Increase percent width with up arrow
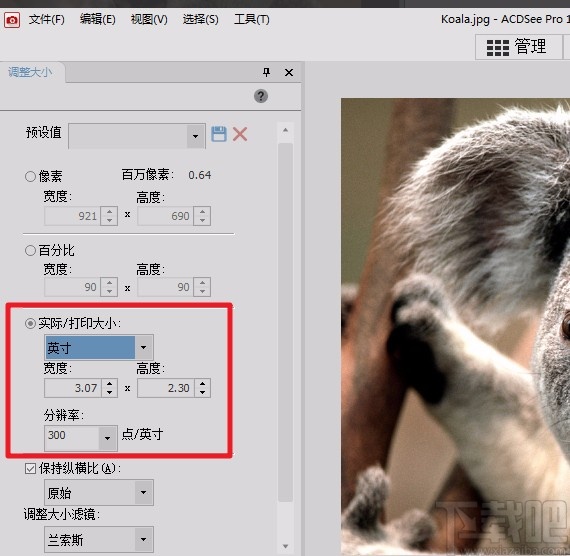570x556 pixels. tap(109, 282)
